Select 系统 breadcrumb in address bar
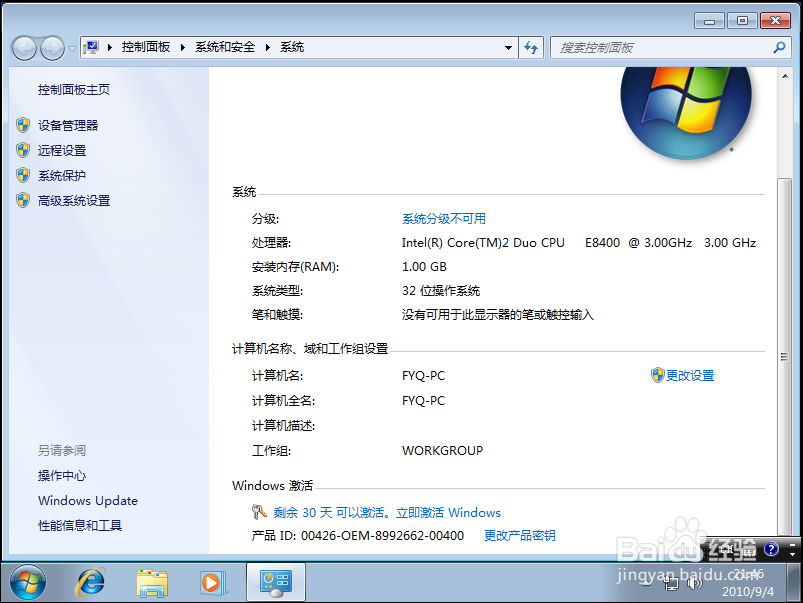The image size is (803, 603). pos(292,47)
